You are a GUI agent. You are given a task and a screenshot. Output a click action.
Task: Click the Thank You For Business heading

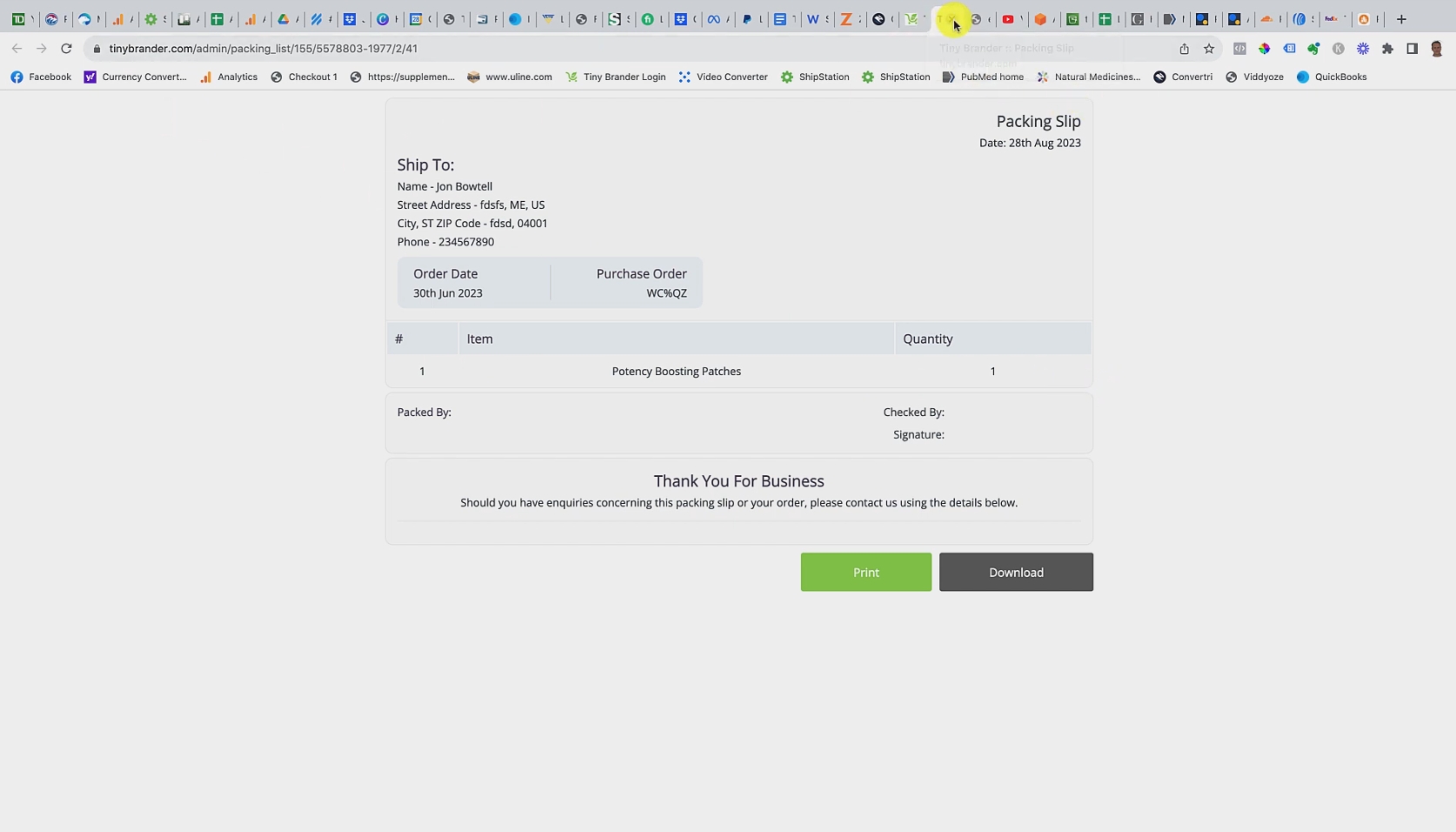[738, 481]
